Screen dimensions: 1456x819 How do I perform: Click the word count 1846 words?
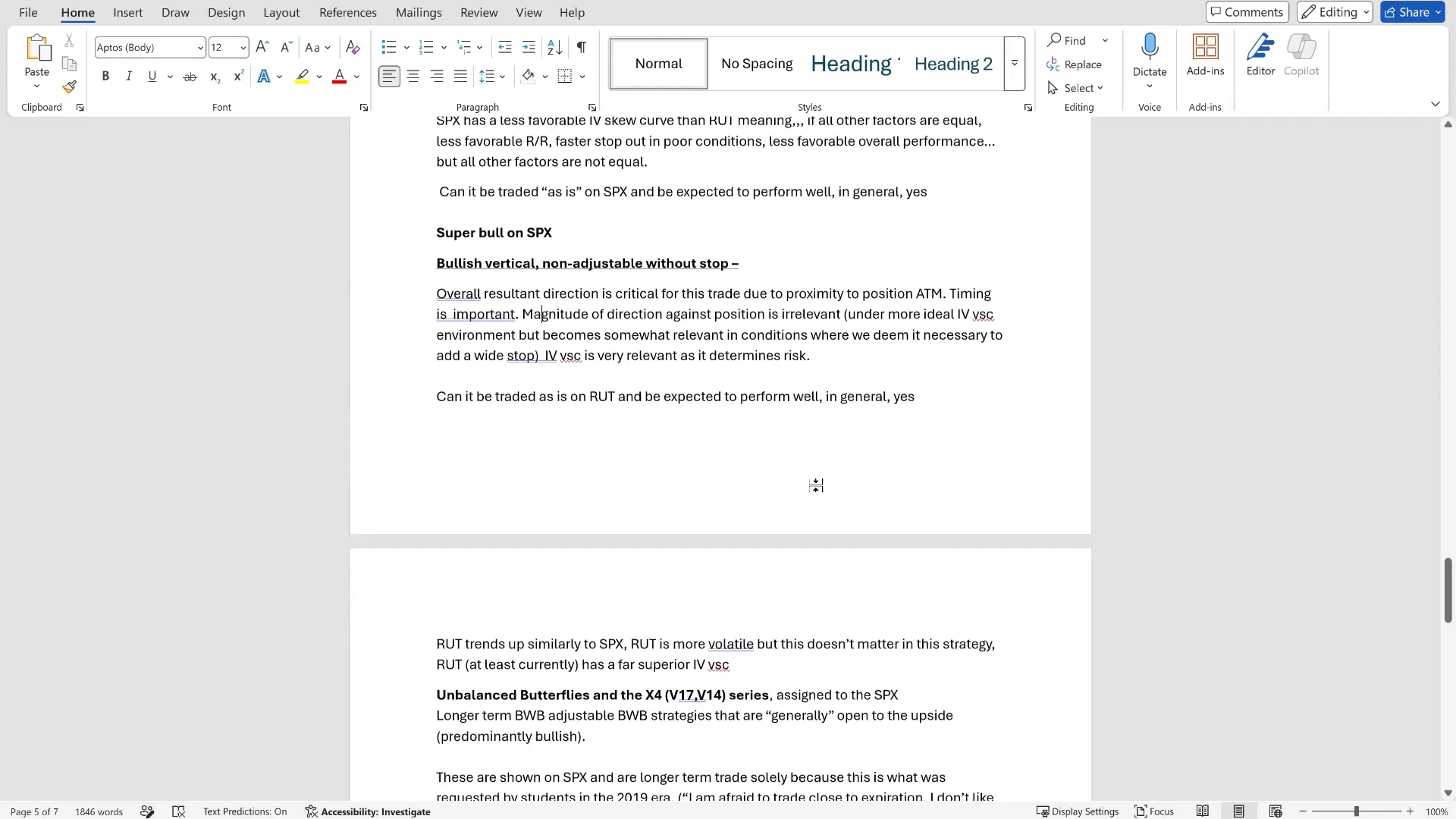click(x=99, y=811)
